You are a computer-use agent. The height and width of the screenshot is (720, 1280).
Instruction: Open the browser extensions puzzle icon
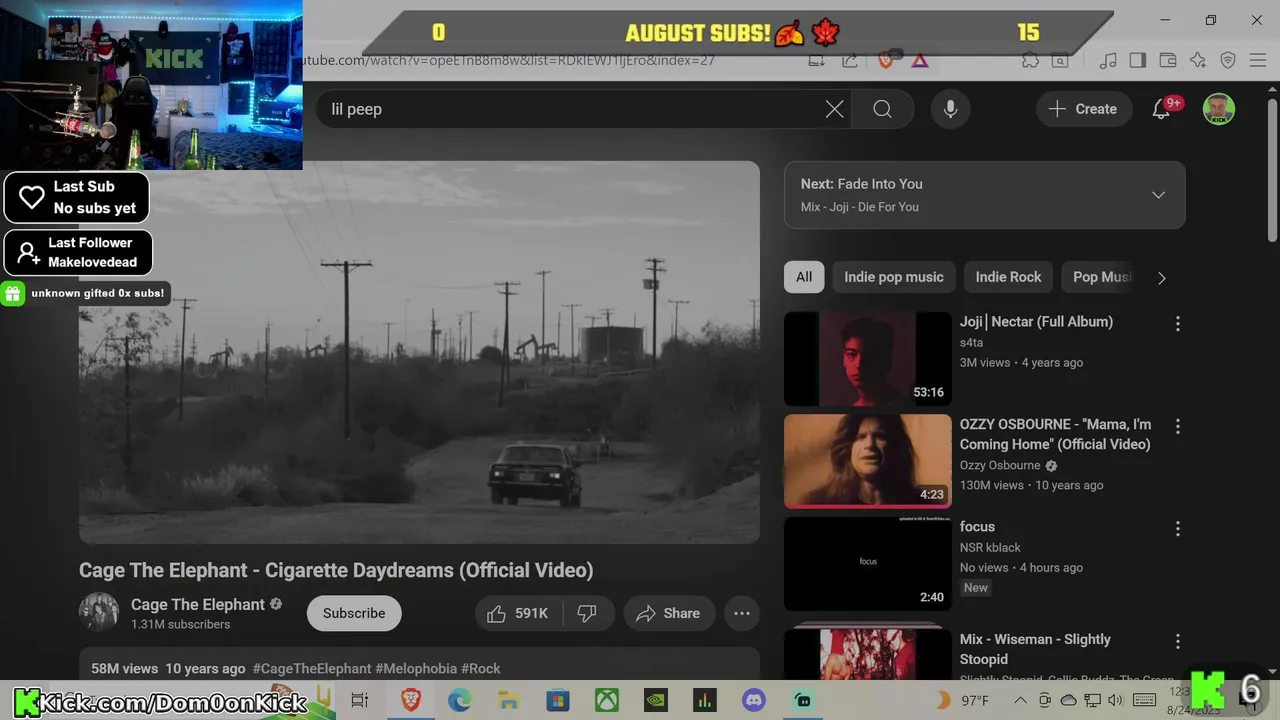coord(1030,61)
